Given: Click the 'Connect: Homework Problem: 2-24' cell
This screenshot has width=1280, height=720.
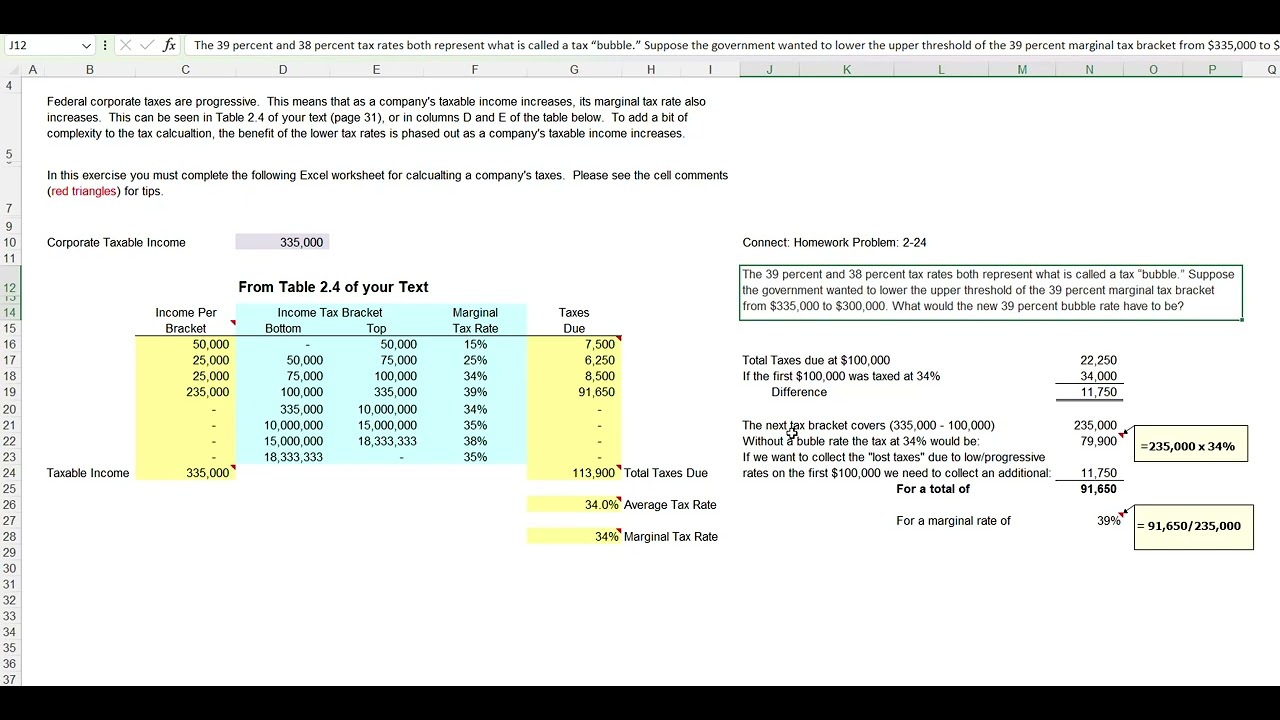Looking at the screenshot, I should [834, 242].
